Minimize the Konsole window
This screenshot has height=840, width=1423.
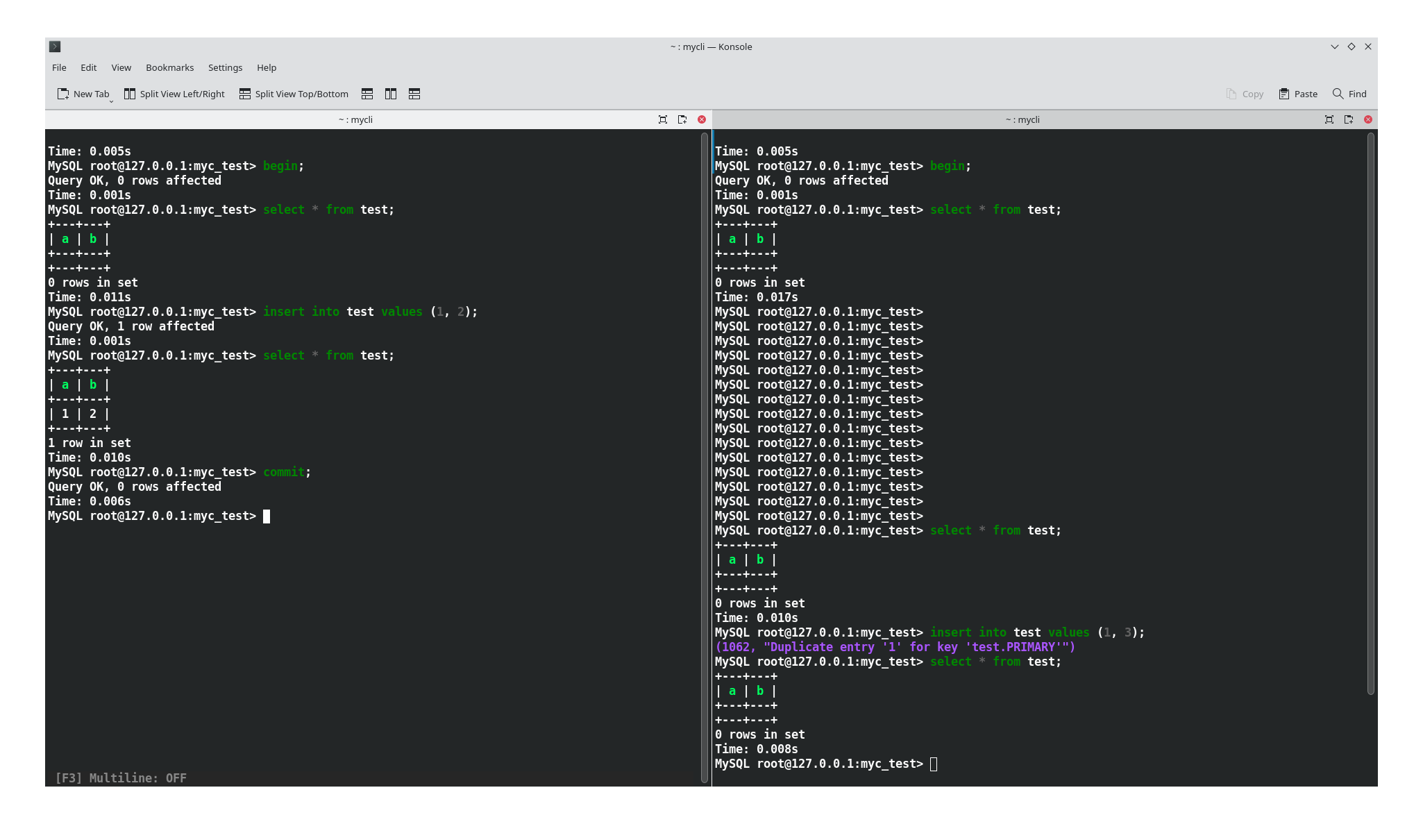[x=1334, y=47]
